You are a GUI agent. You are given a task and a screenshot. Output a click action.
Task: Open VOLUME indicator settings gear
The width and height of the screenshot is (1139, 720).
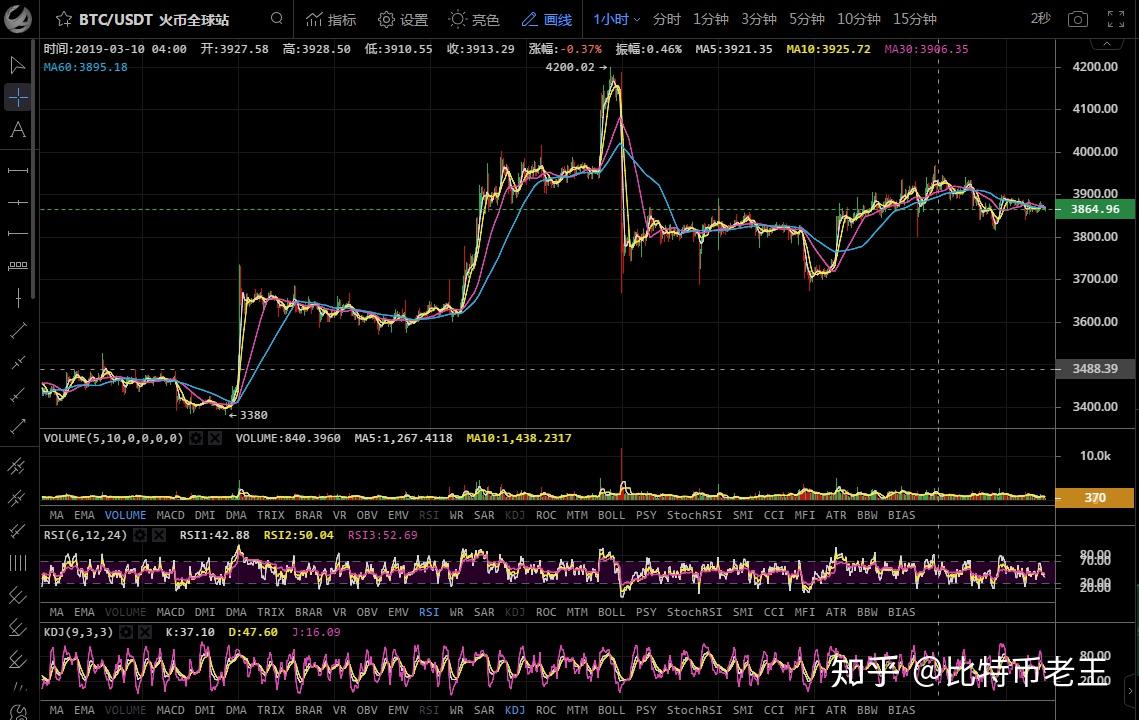coord(196,437)
